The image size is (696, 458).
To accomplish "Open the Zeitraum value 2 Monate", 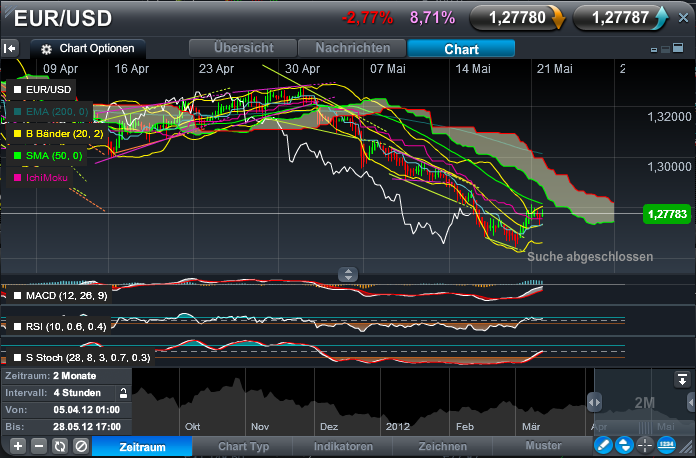I will tap(74, 376).
